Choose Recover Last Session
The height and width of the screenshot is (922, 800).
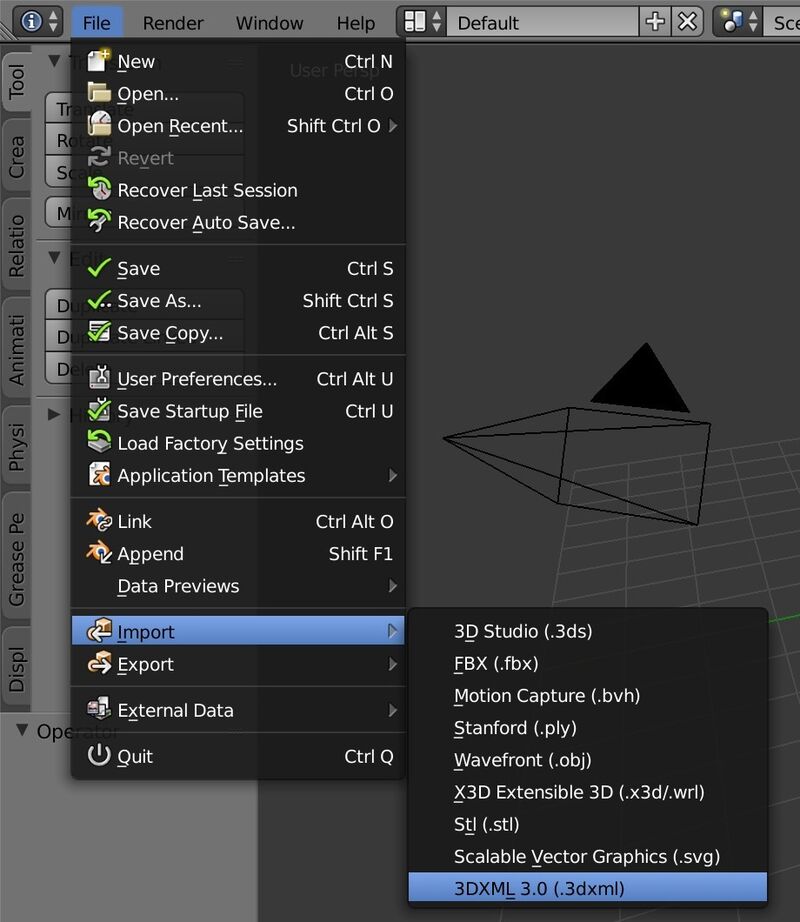(x=207, y=190)
